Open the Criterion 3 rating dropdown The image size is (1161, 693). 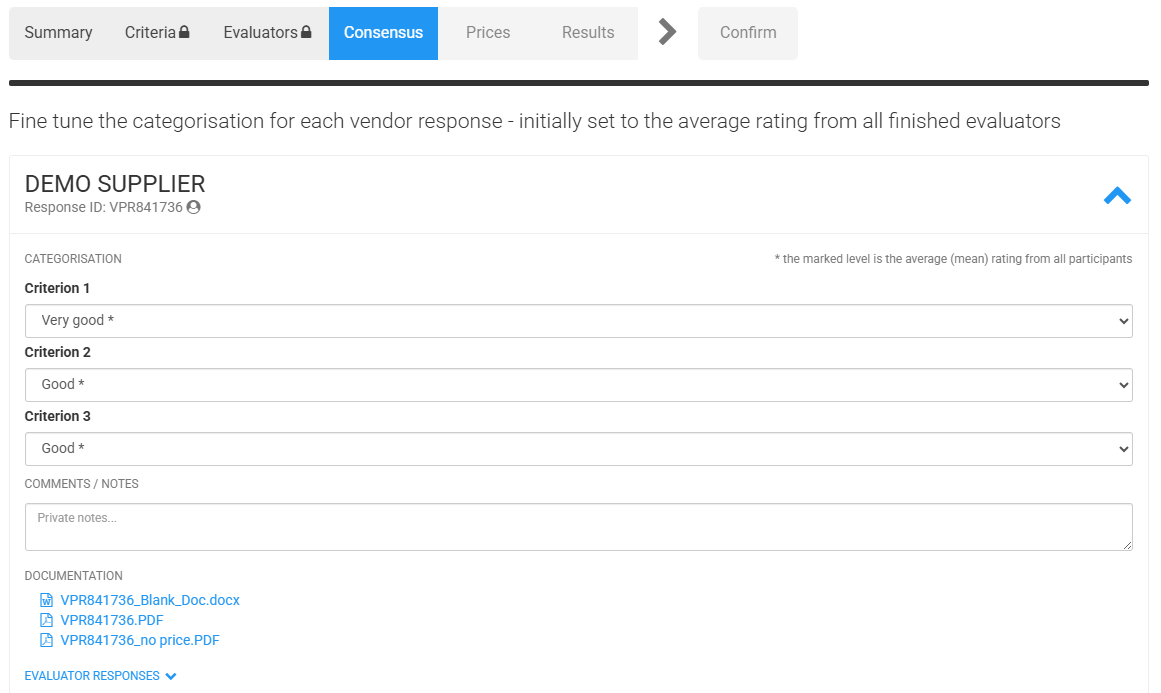pyautogui.click(x=578, y=449)
